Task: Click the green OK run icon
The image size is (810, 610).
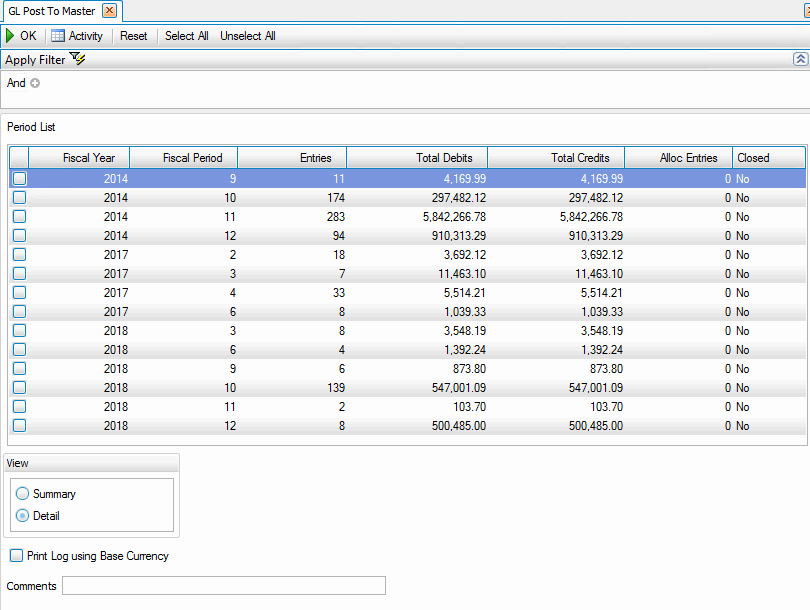Action: (10, 36)
